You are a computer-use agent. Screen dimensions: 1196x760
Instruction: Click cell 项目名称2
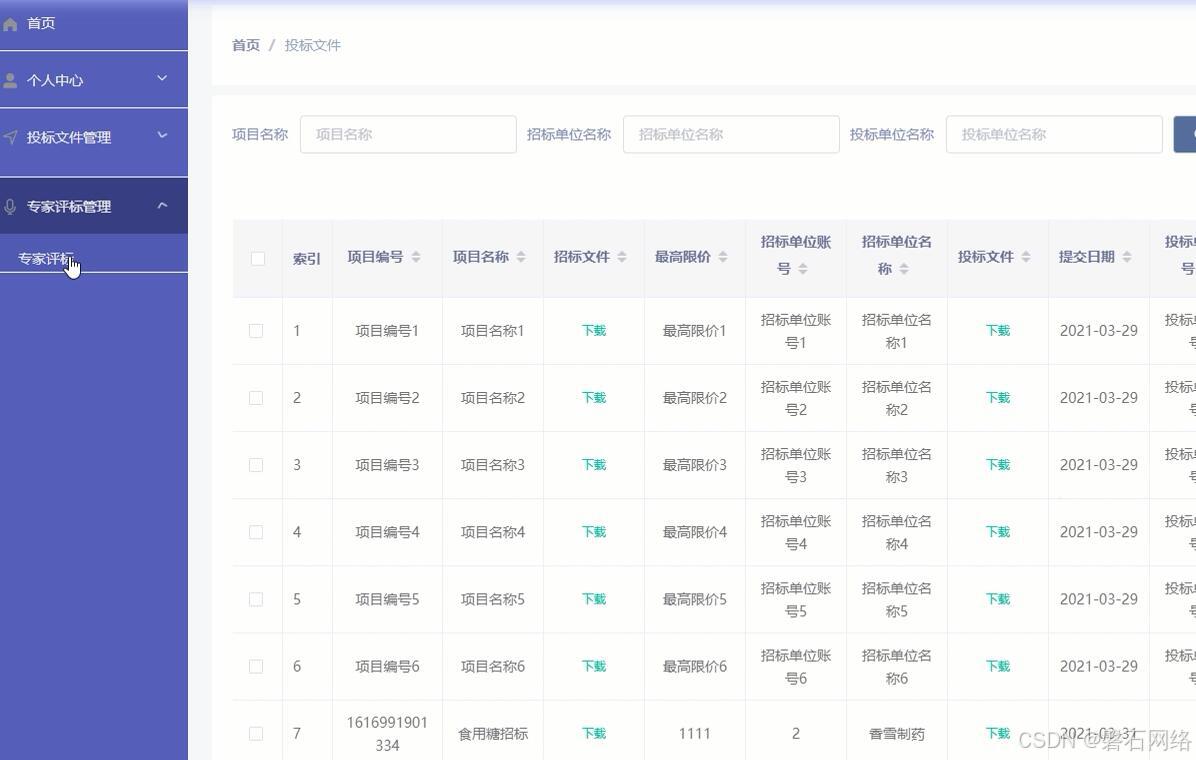tap(493, 398)
